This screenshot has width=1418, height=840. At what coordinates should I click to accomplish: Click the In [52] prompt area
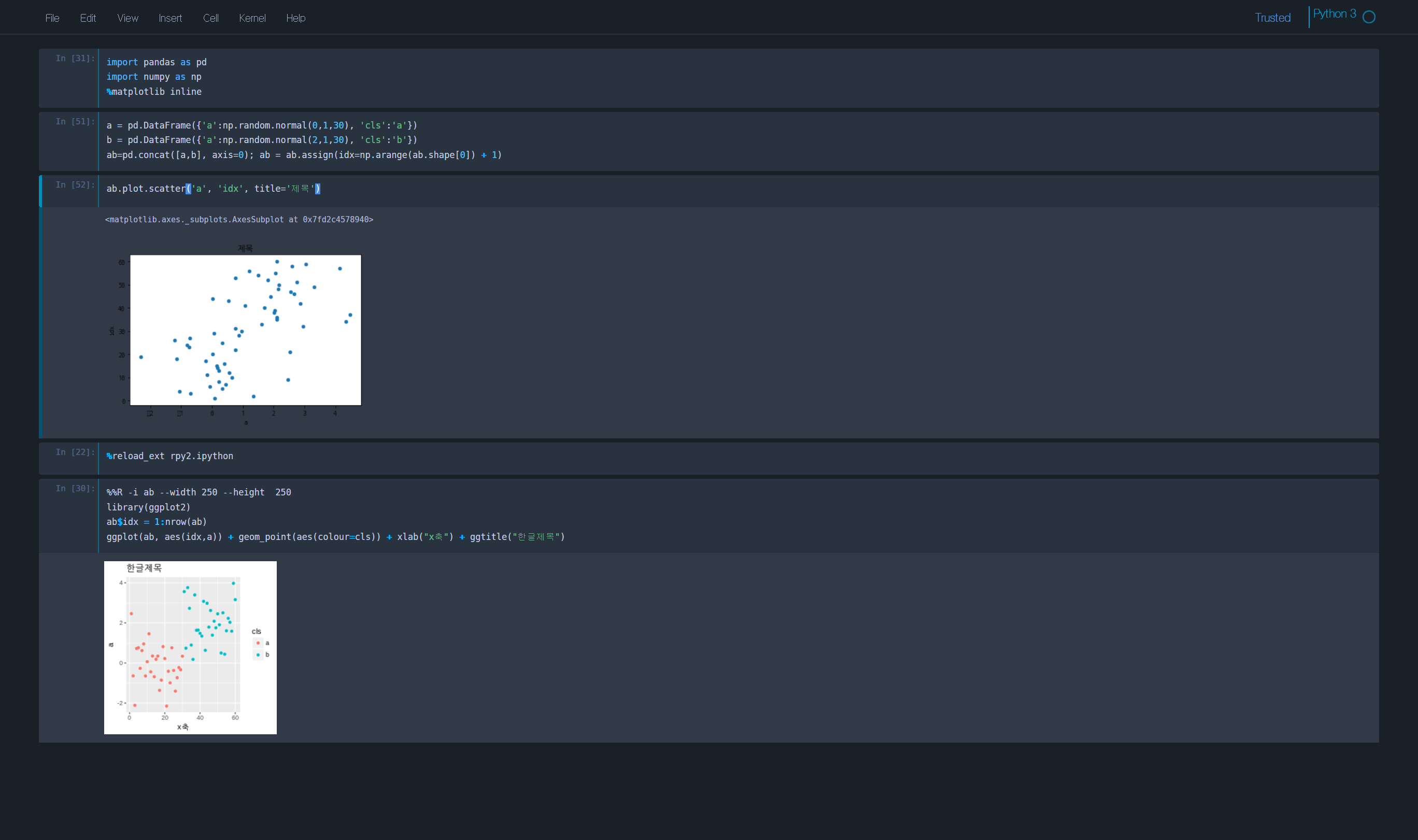(x=75, y=185)
